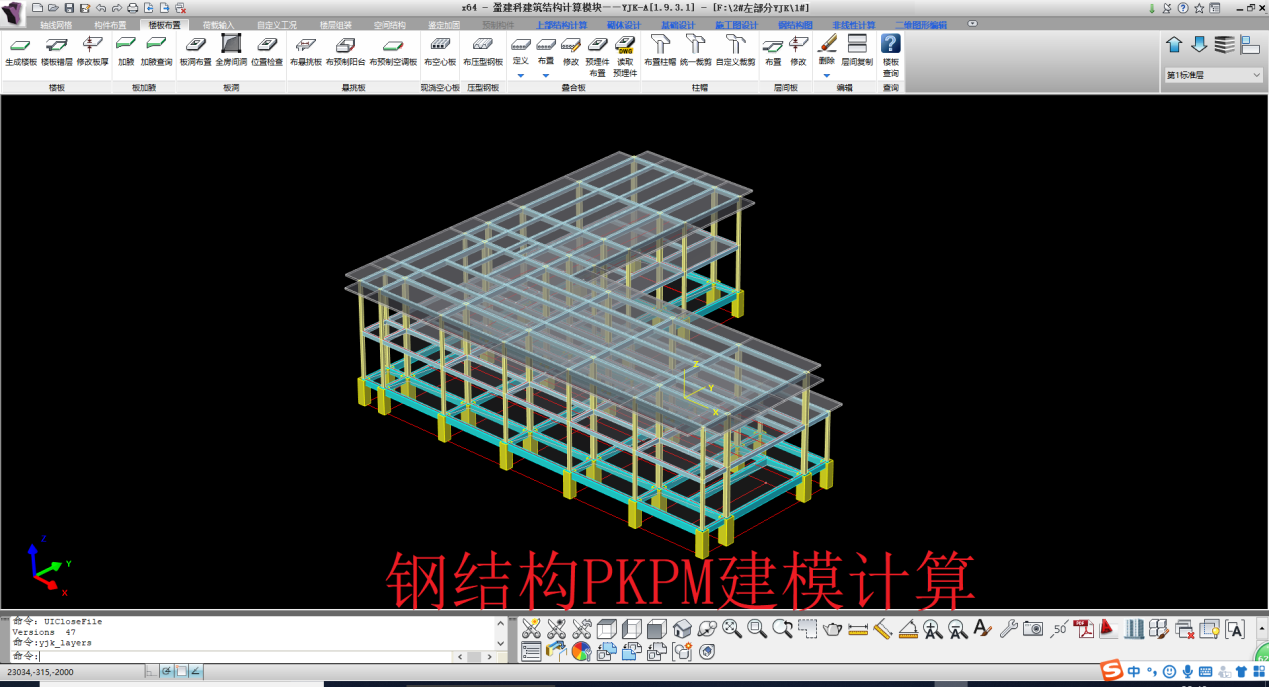Select the 布预制阳台 precast balcony tool
Screen dimensions: 1269x687
pyautogui.click(x=345, y=51)
